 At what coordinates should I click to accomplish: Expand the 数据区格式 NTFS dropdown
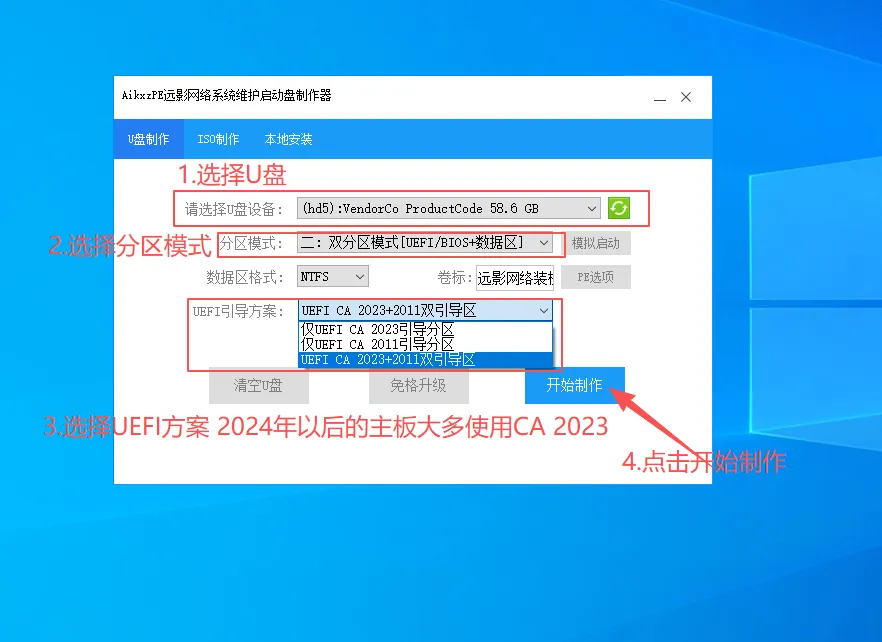click(332, 276)
